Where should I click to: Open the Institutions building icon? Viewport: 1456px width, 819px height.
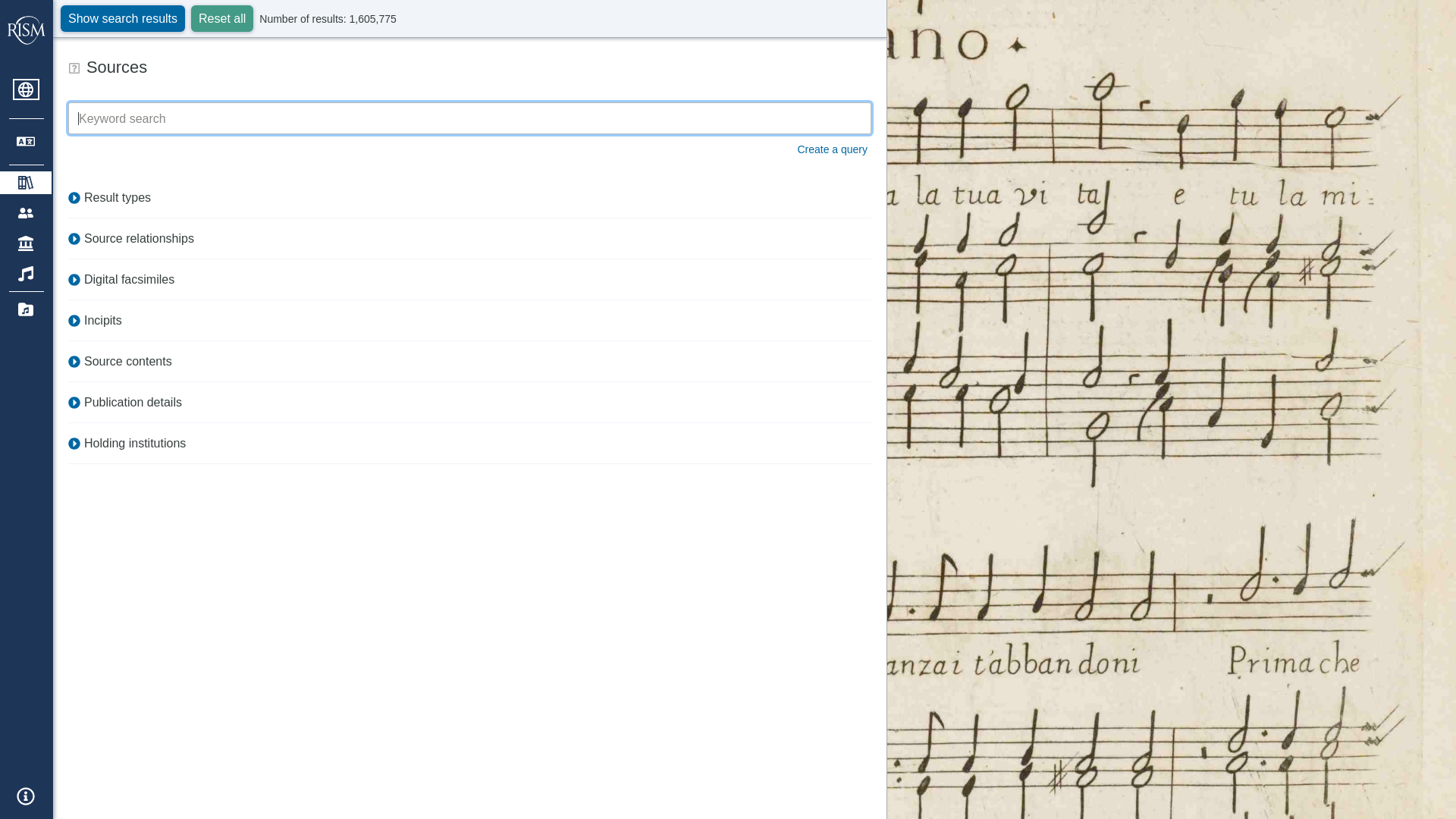pos(26,243)
